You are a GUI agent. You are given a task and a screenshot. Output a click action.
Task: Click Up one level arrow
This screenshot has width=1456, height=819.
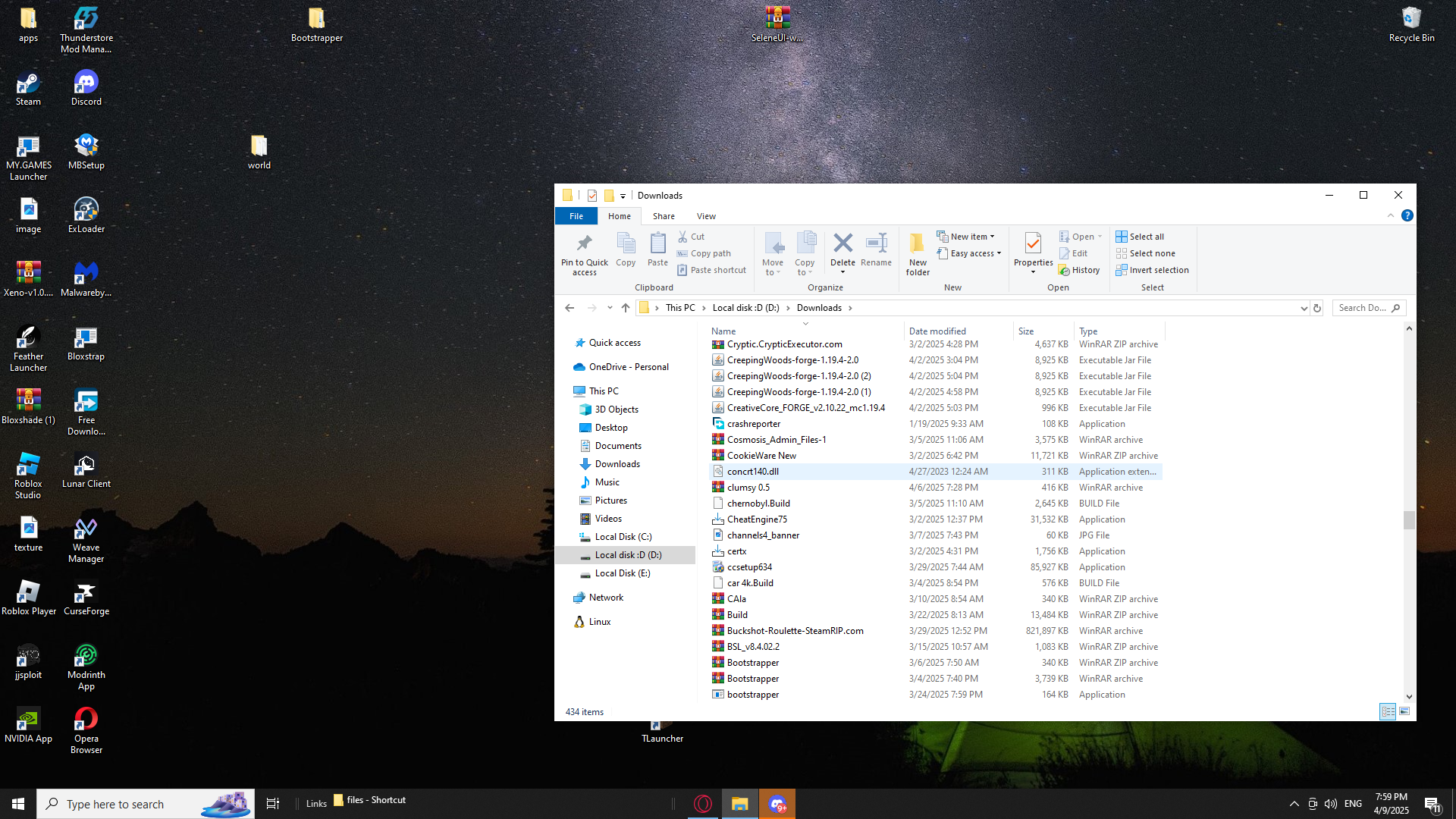click(x=625, y=308)
